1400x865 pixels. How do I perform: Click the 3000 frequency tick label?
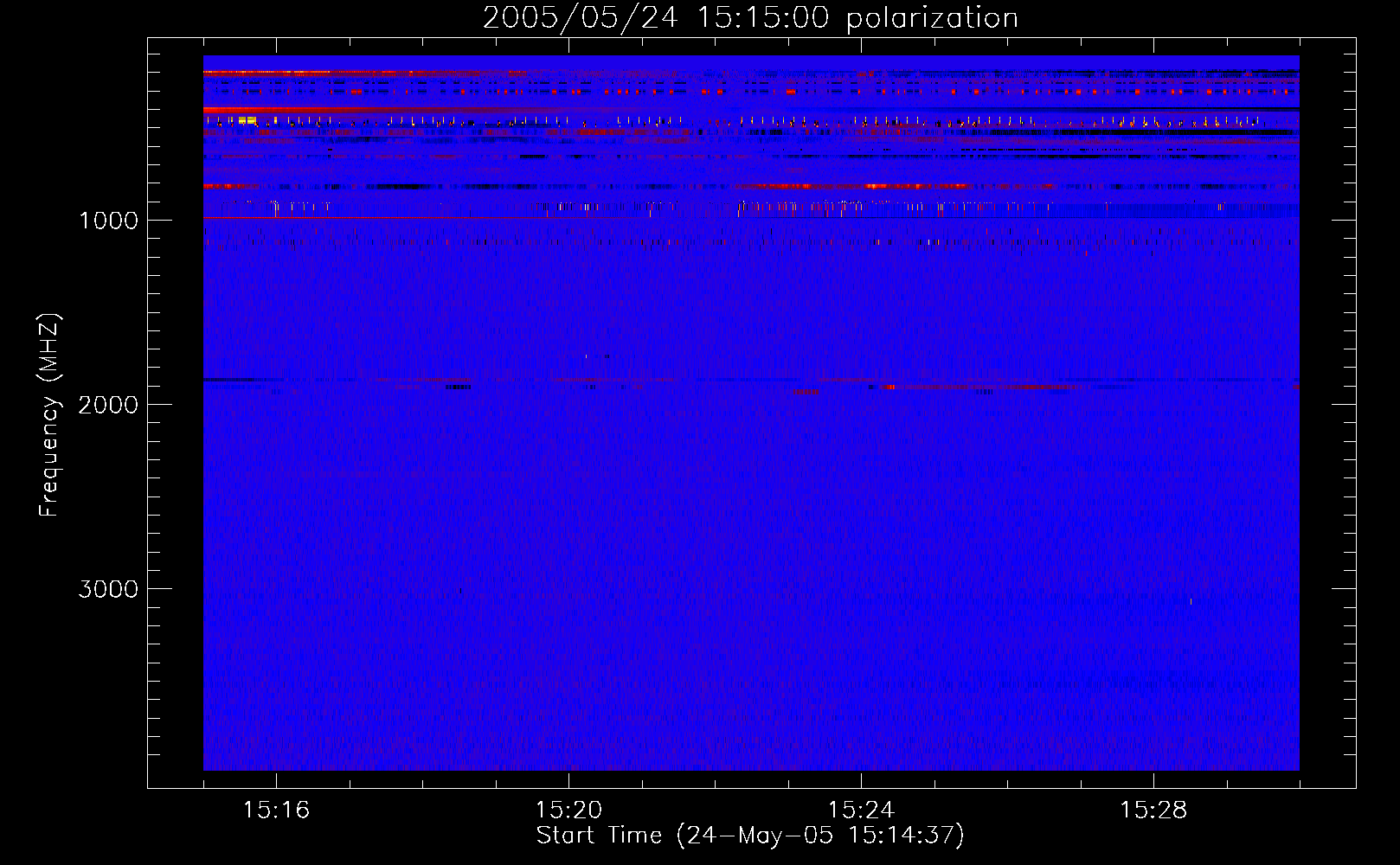pyautogui.click(x=108, y=589)
